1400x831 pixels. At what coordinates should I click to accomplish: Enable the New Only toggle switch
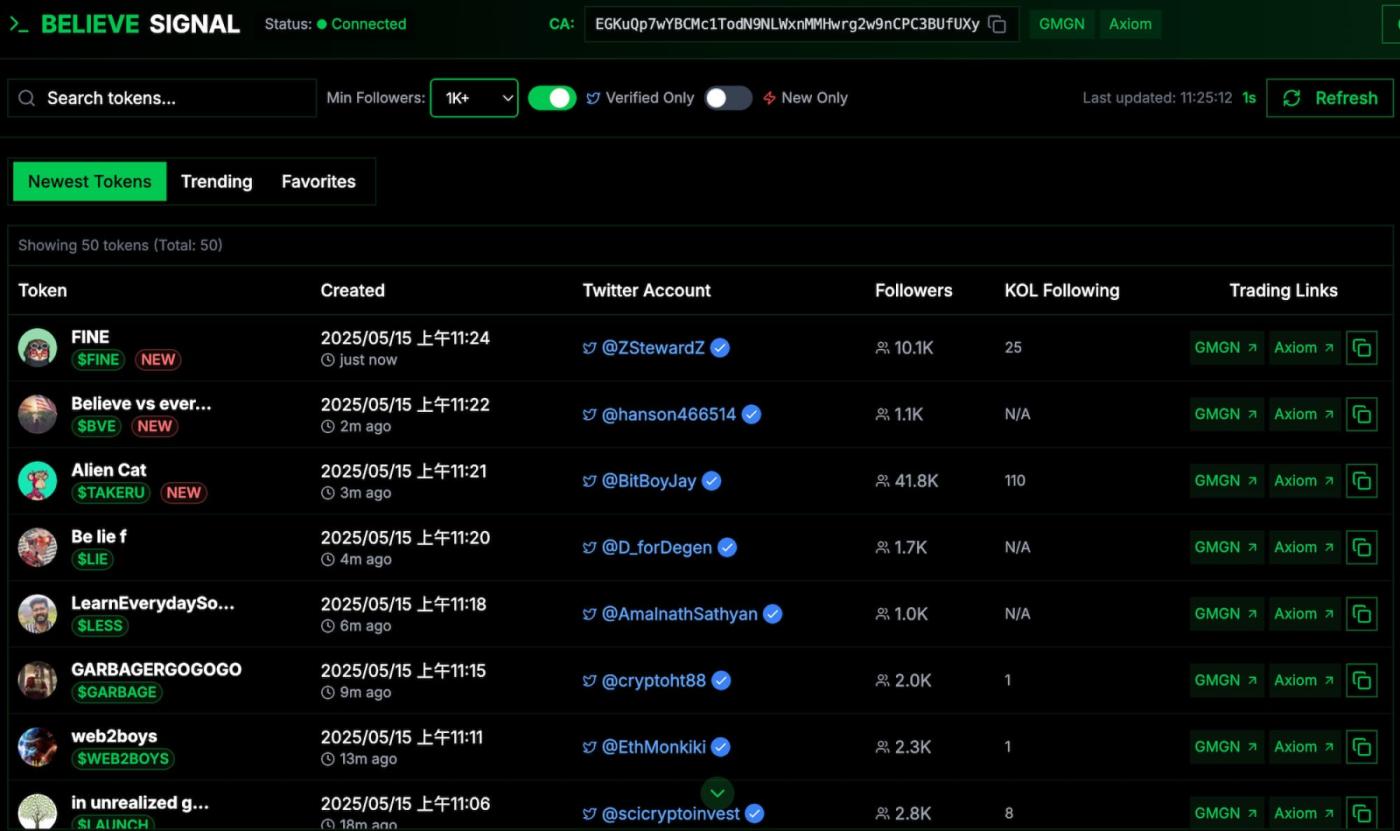click(x=727, y=98)
